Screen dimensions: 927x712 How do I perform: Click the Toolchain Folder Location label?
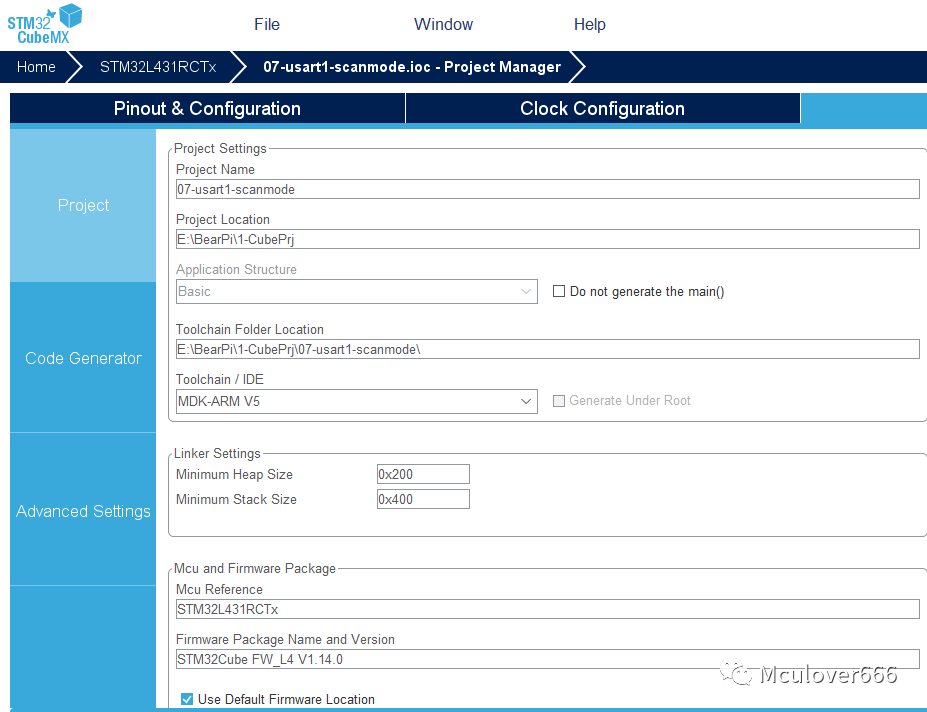click(x=249, y=329)
